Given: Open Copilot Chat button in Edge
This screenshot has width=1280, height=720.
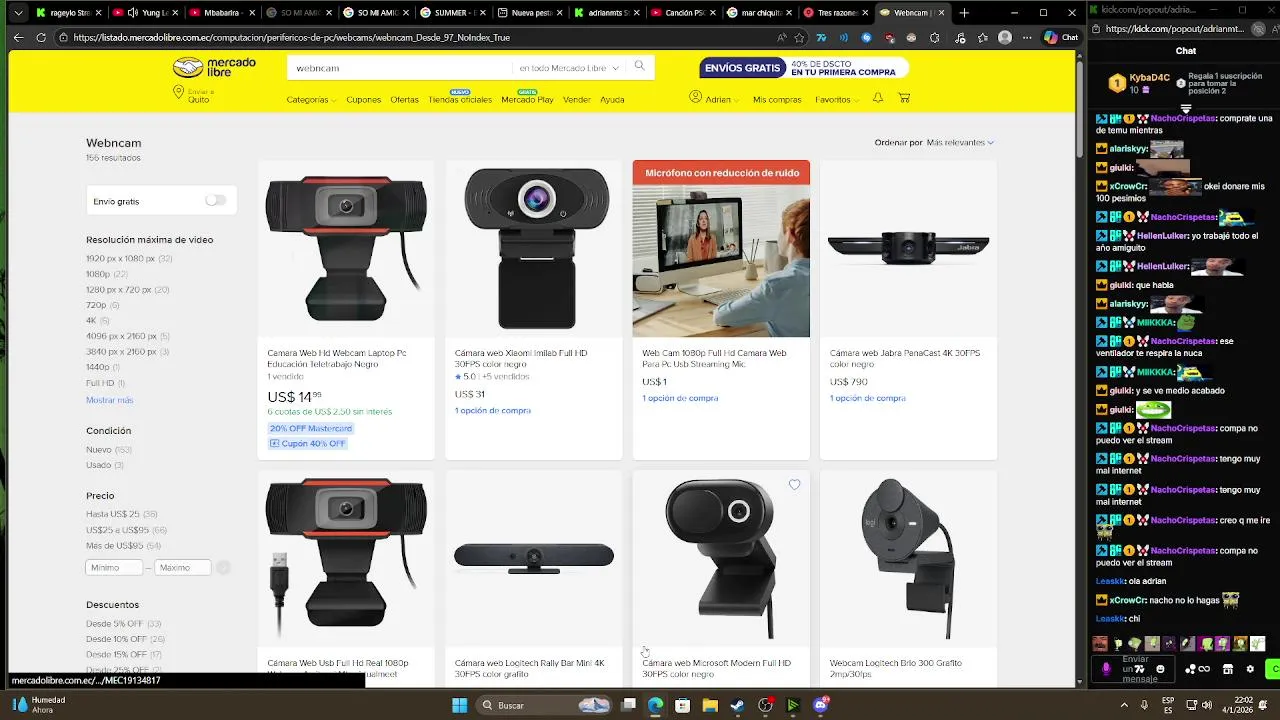Looking at the screenshot, I should (1061, 37).
